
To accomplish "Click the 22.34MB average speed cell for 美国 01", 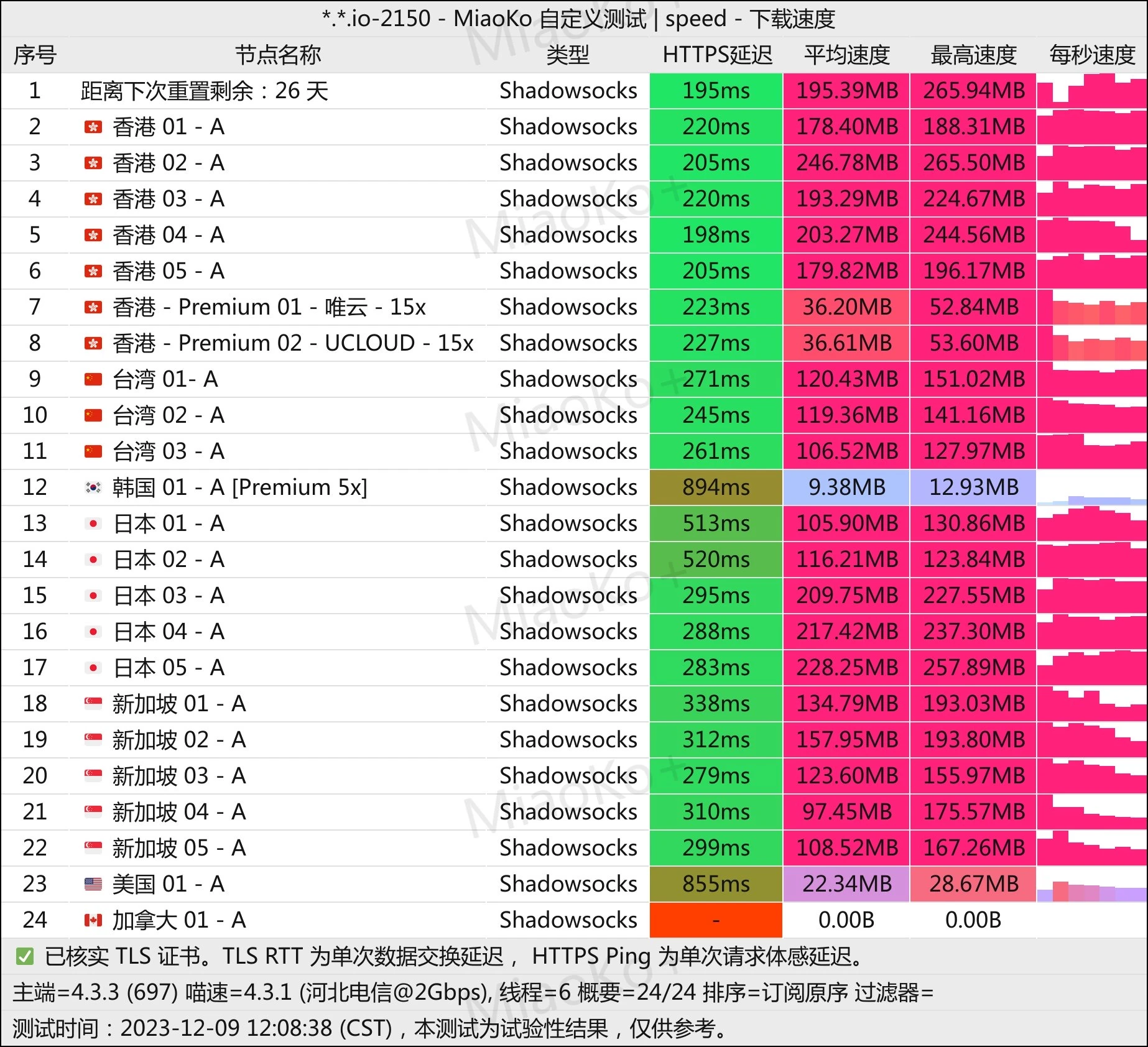I will 846,884.
